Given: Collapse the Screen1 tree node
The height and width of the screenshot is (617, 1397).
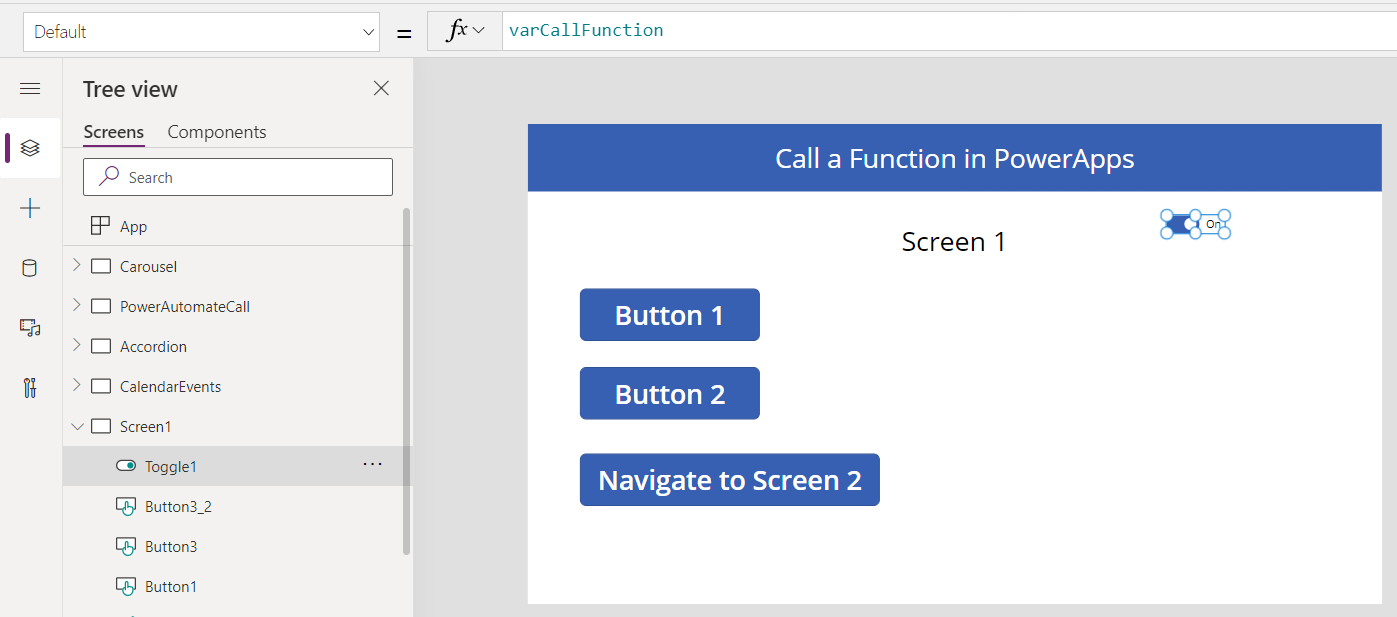Looking at the screenshot, I should 77,426.
